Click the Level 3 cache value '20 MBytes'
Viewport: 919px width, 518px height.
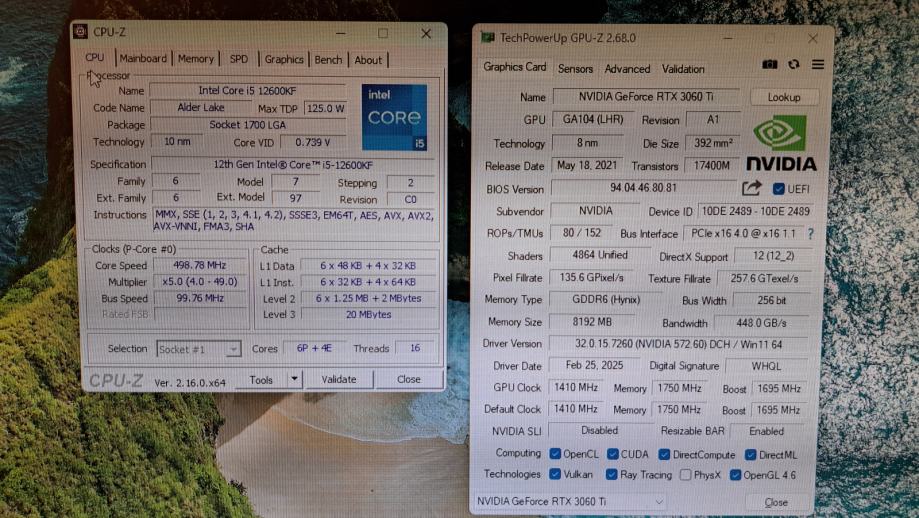pos(368,314)
